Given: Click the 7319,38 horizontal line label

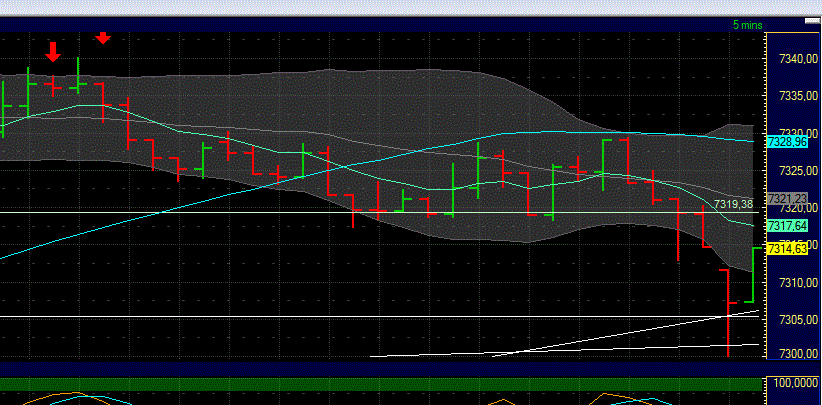Looking at the screenshot, I should click(734, 204).
